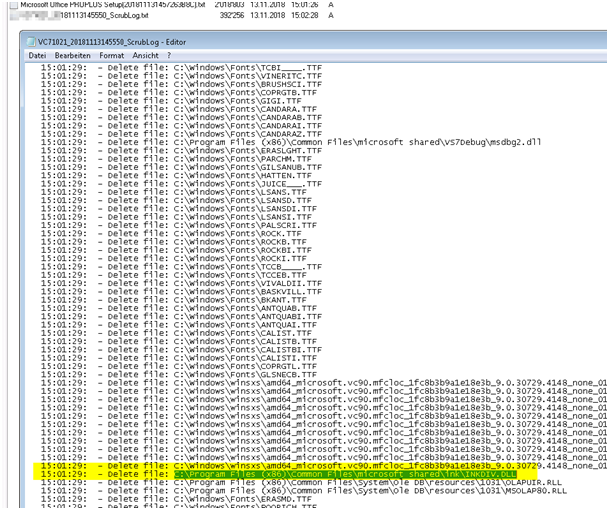Click the line deleting LSANSD.TTF
The image size is (609, 510).
pyautogui.click(x=176, y=200)
